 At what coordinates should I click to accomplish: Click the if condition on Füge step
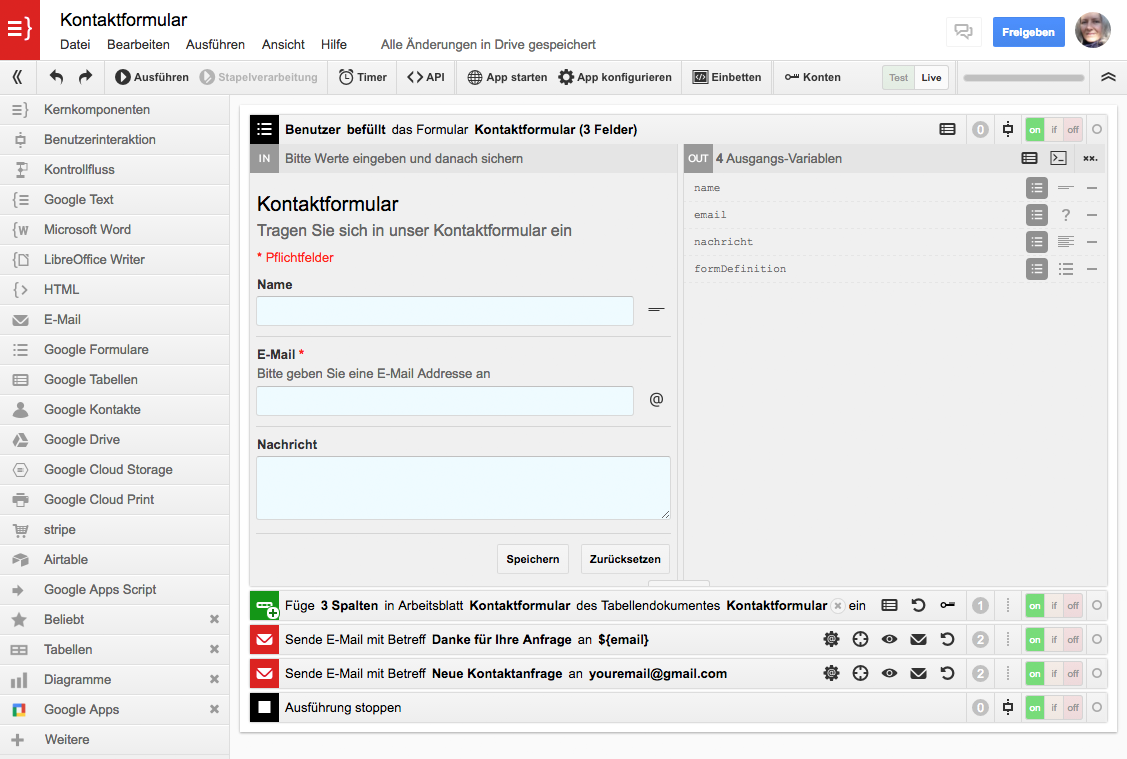point(1054,605)
